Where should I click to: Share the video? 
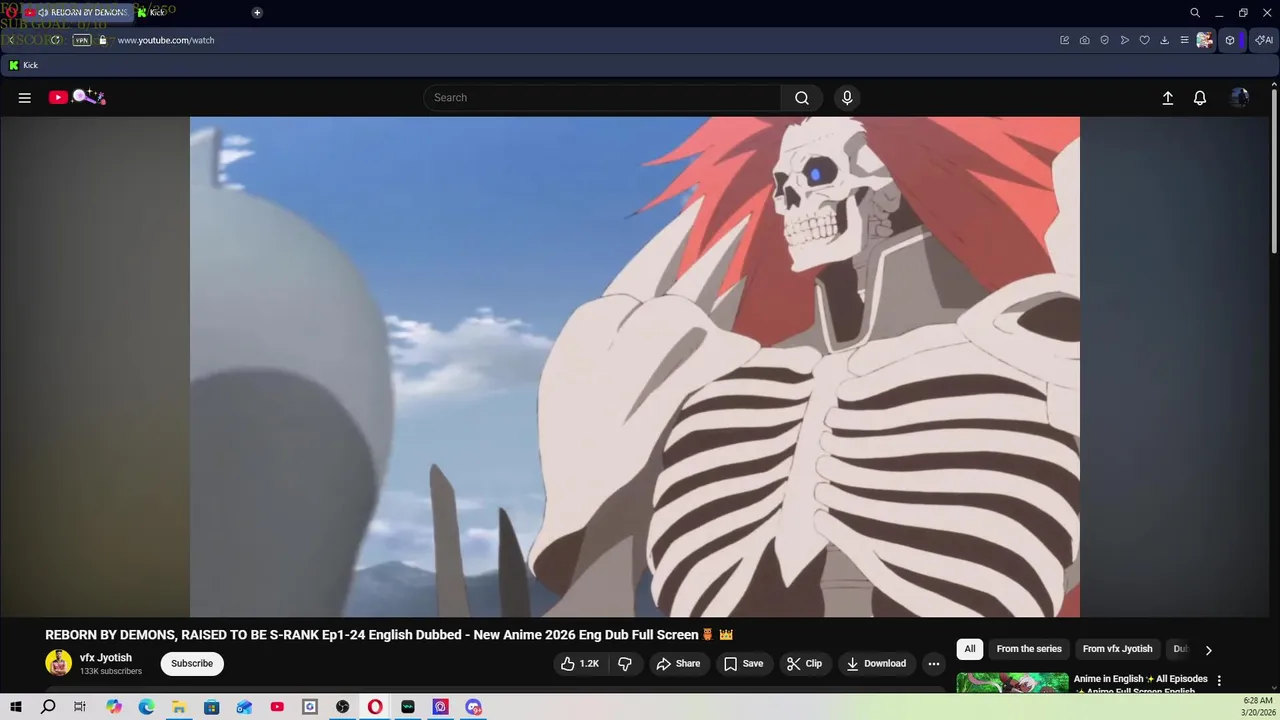(678, 664)
